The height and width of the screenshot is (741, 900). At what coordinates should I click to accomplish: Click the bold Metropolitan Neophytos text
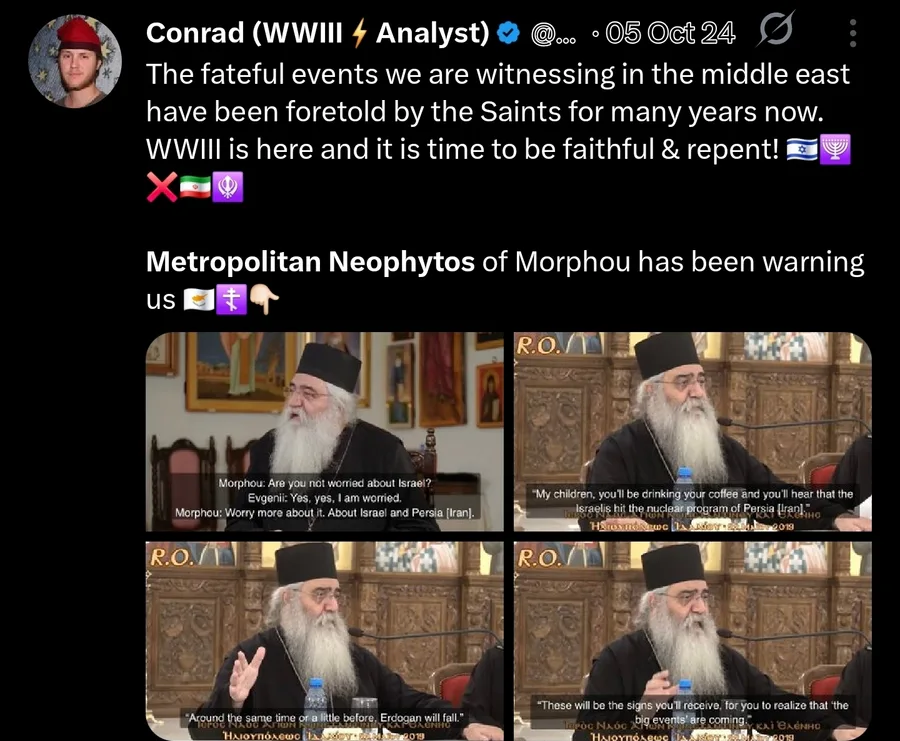(x=310, y=262)
